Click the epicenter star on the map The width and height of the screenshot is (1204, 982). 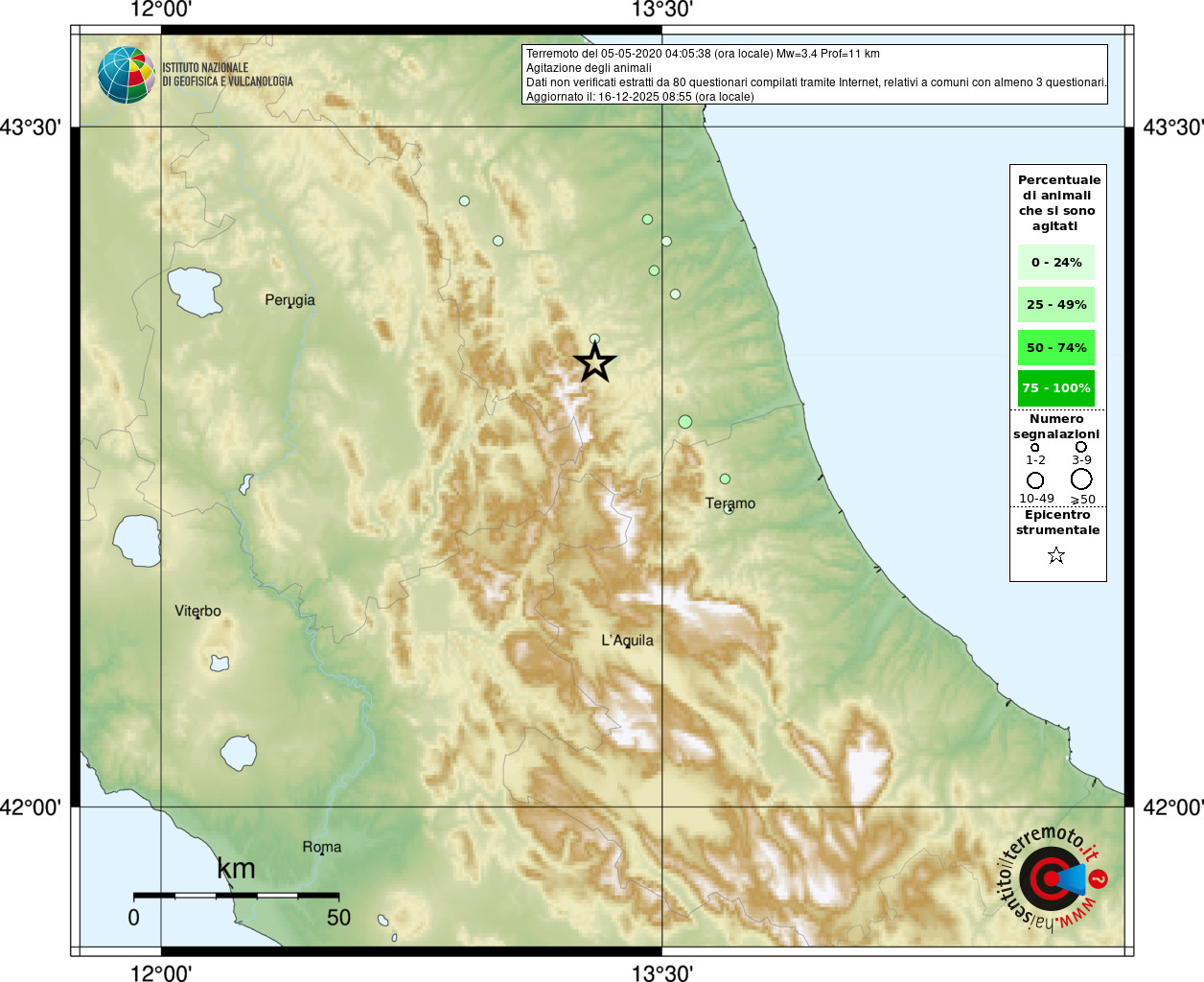[x=594, y=363]
